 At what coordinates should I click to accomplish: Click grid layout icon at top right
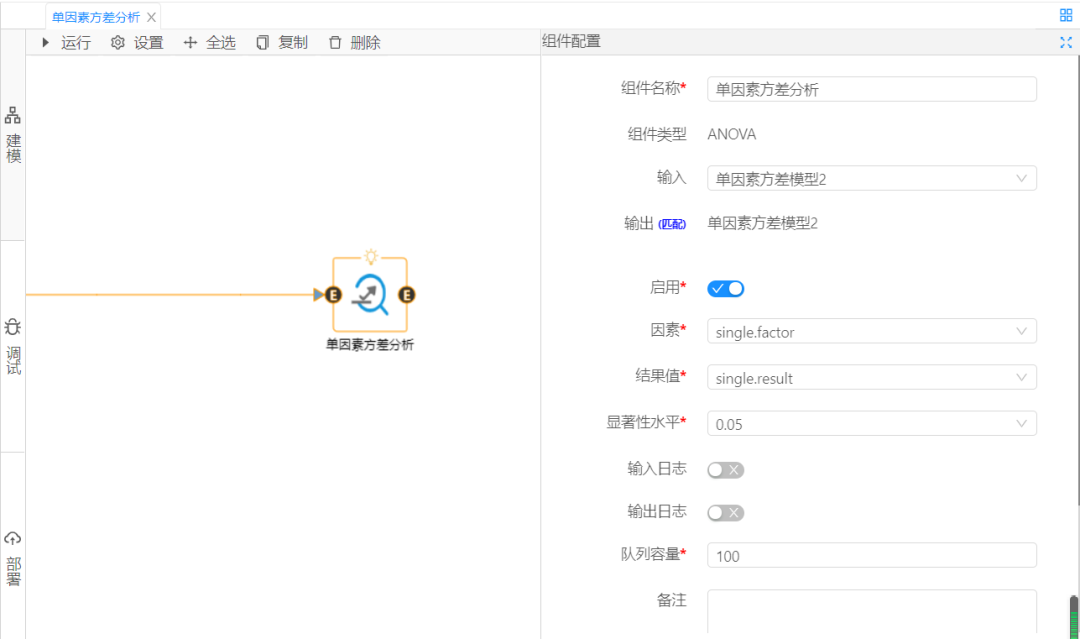(1065, 15)
